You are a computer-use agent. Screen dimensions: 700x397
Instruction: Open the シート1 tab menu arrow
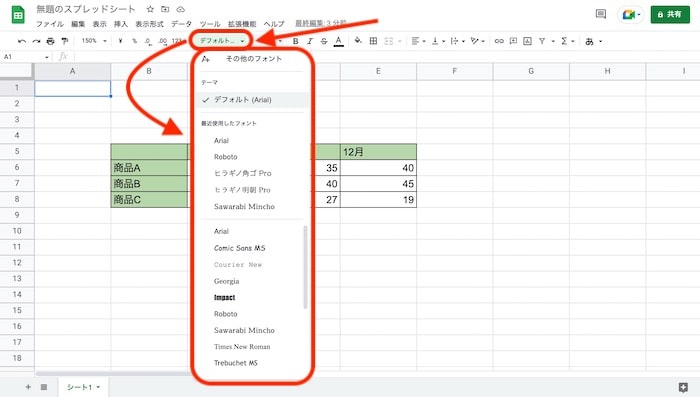coord(98,387)
